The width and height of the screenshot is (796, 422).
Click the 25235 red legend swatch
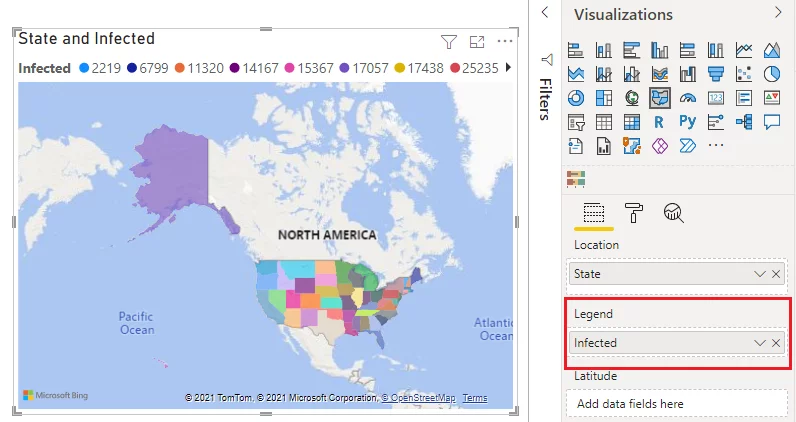455,68
